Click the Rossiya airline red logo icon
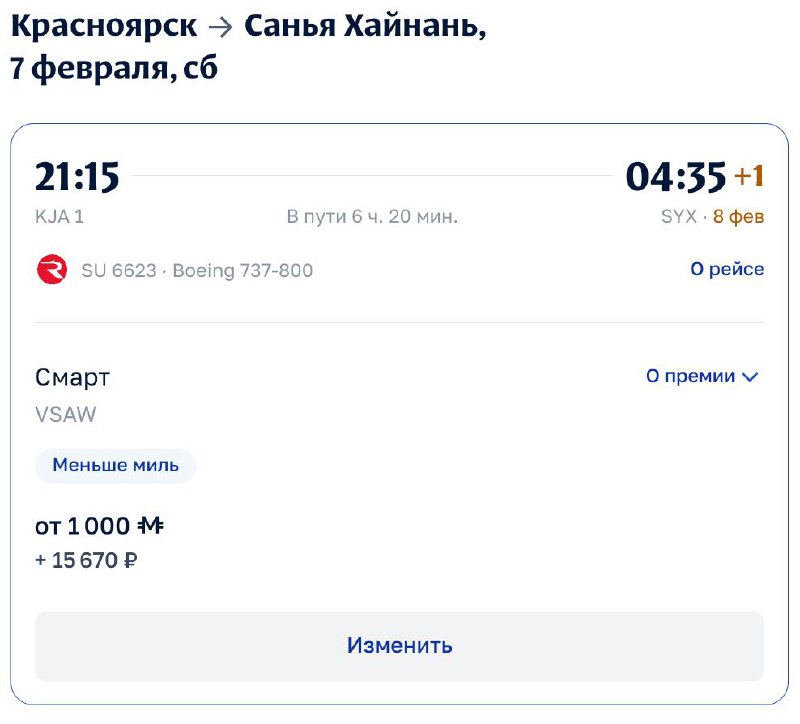Screen dimensions: 800x724 [51, 270]
